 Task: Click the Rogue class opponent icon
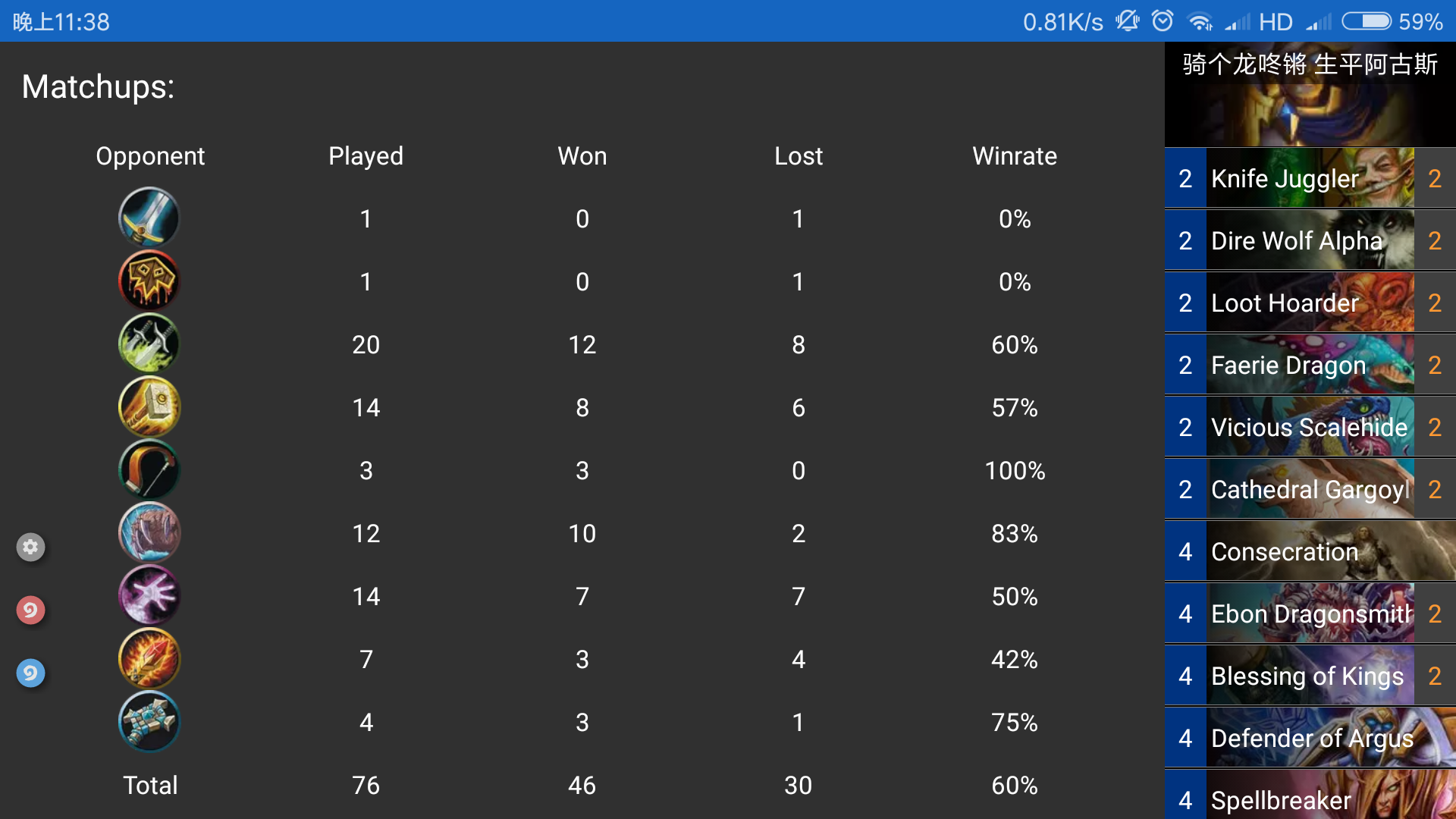click(149, 344)
